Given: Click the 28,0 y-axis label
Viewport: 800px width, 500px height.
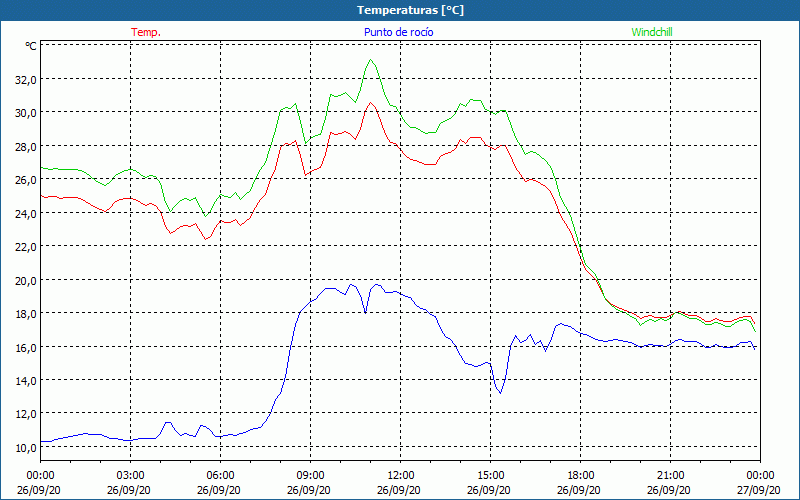Looking at the screenshot, I should [26, 146].
